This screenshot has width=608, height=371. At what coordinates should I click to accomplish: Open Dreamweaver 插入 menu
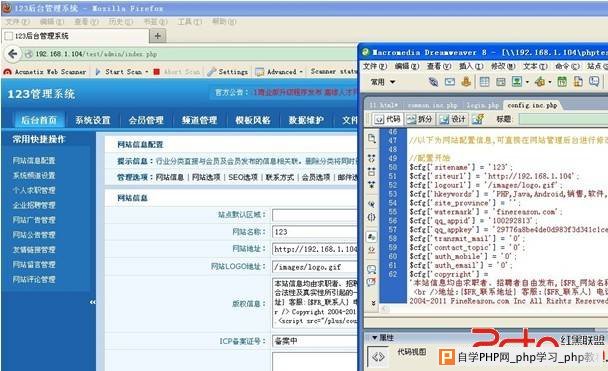(x=472, y=66)
